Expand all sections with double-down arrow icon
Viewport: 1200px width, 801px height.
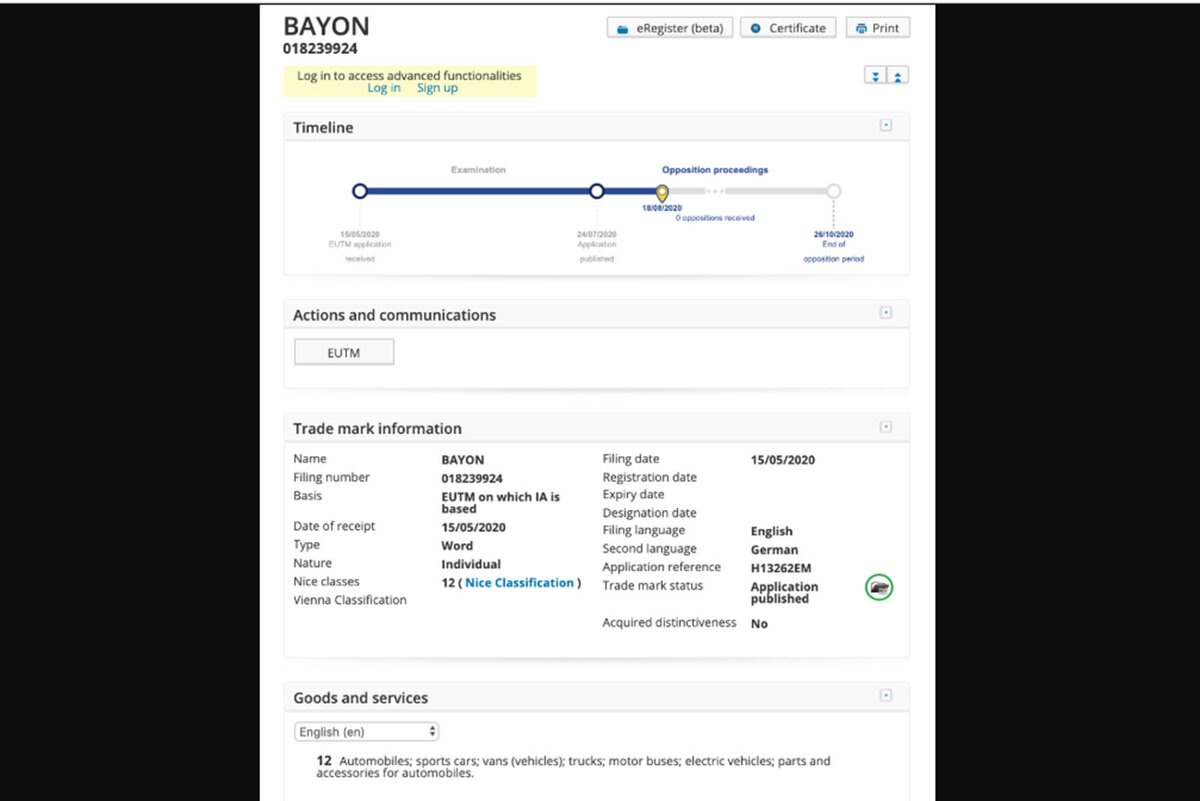point(875,76)
